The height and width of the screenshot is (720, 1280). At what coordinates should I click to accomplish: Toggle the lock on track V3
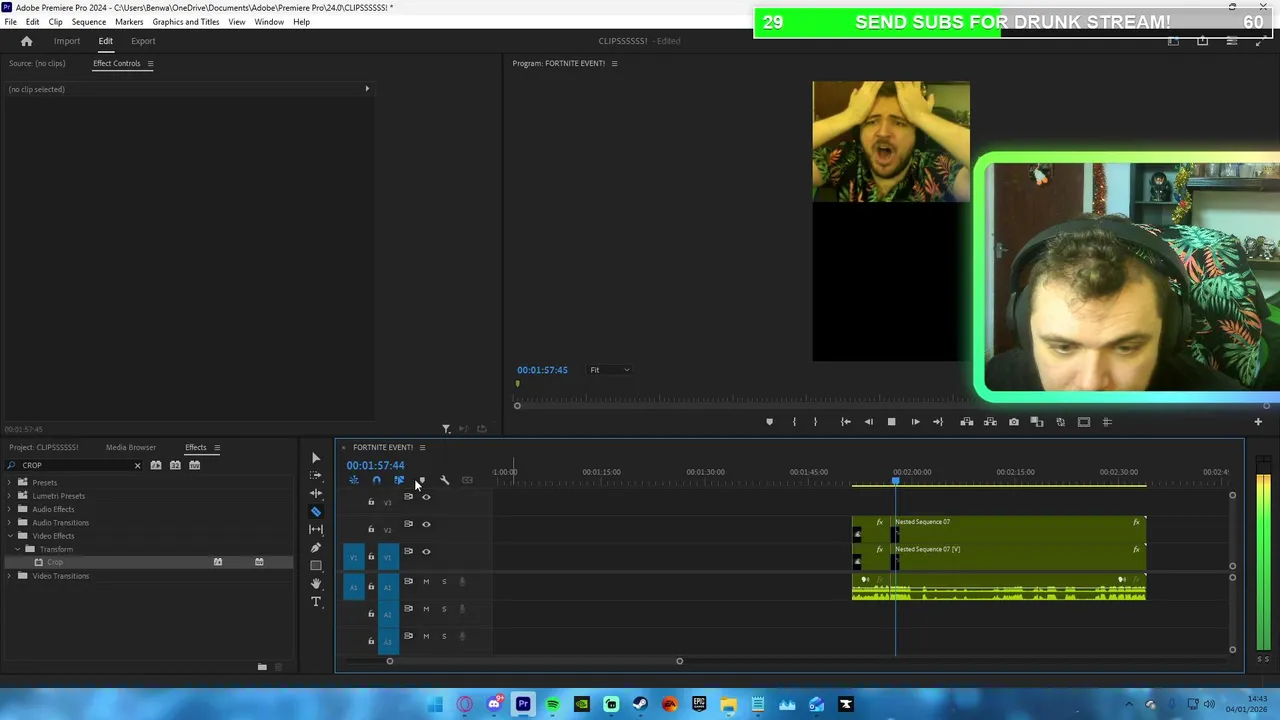tap(371, 502)
